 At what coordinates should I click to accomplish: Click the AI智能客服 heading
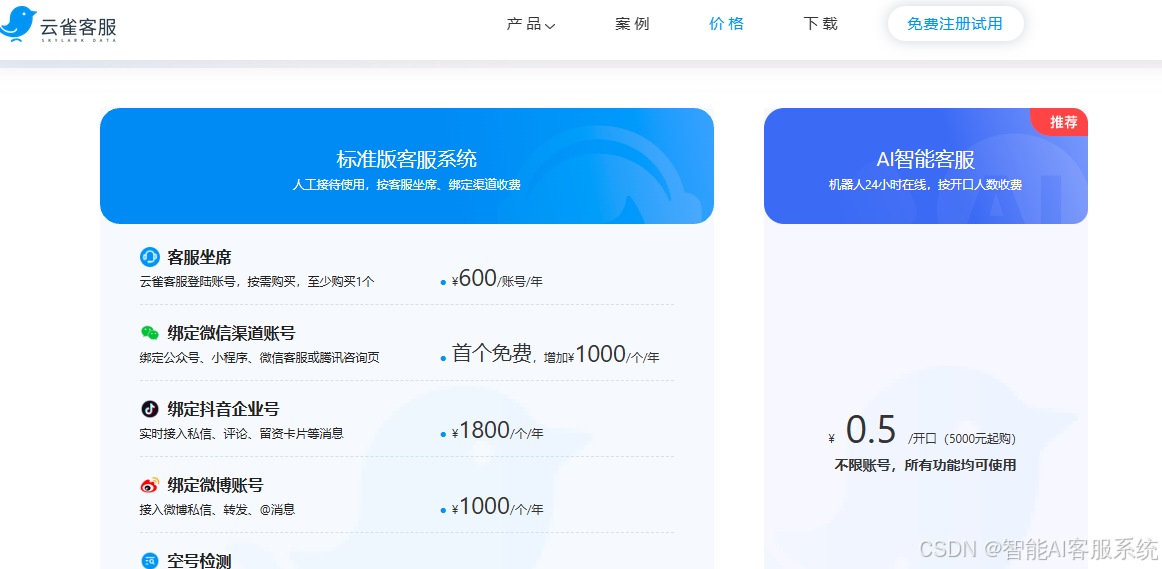926,159
